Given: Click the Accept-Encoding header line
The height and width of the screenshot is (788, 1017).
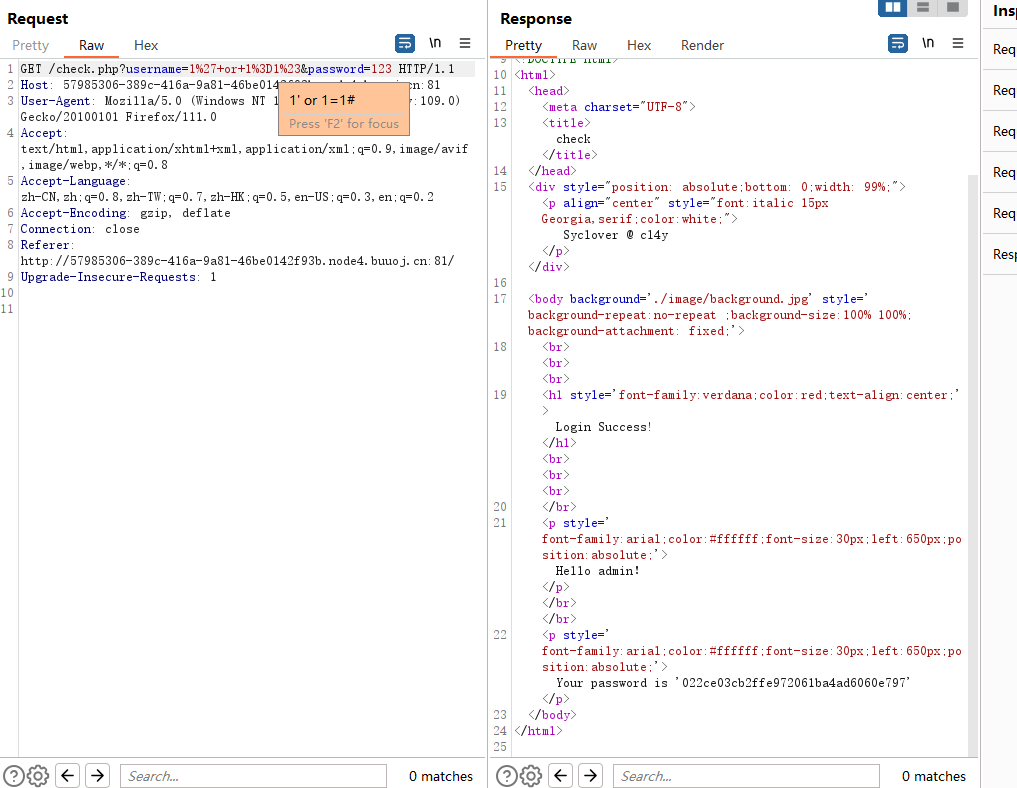Looking at the screenshot, I should click(125, 213).
